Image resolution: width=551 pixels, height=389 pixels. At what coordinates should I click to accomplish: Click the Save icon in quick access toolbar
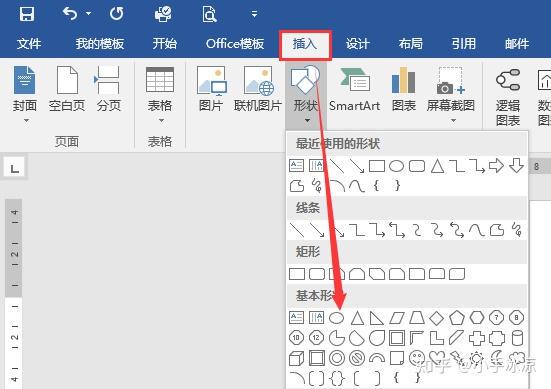coord(27,14)
